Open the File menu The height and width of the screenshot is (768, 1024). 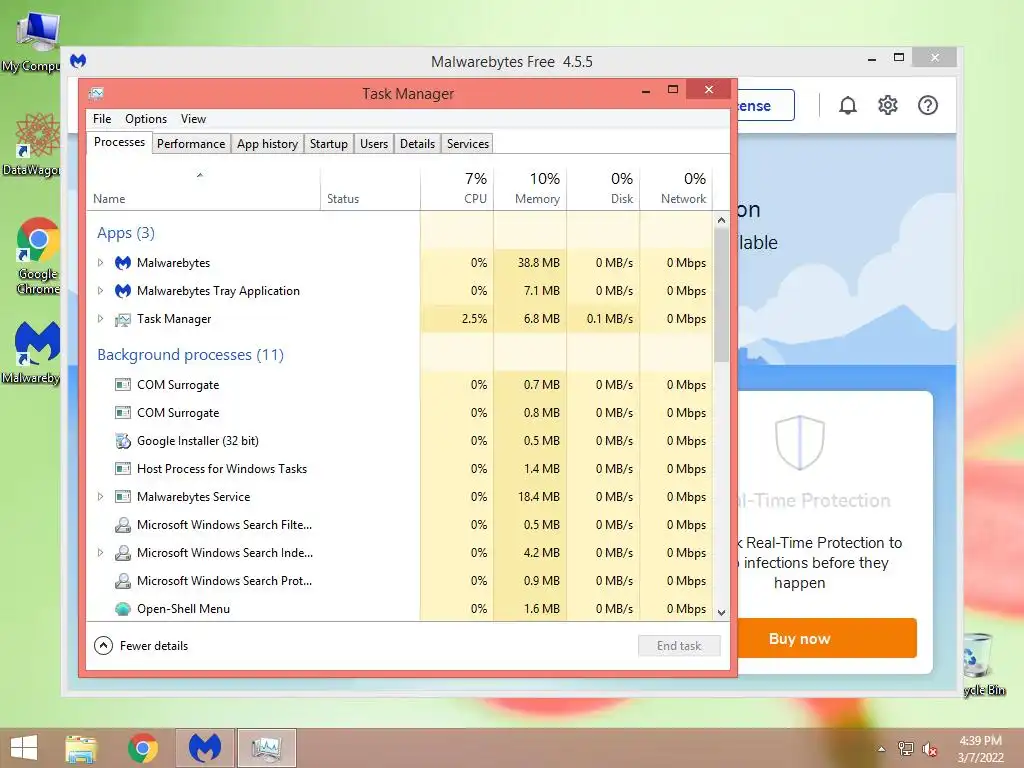[x=102, y=119]
